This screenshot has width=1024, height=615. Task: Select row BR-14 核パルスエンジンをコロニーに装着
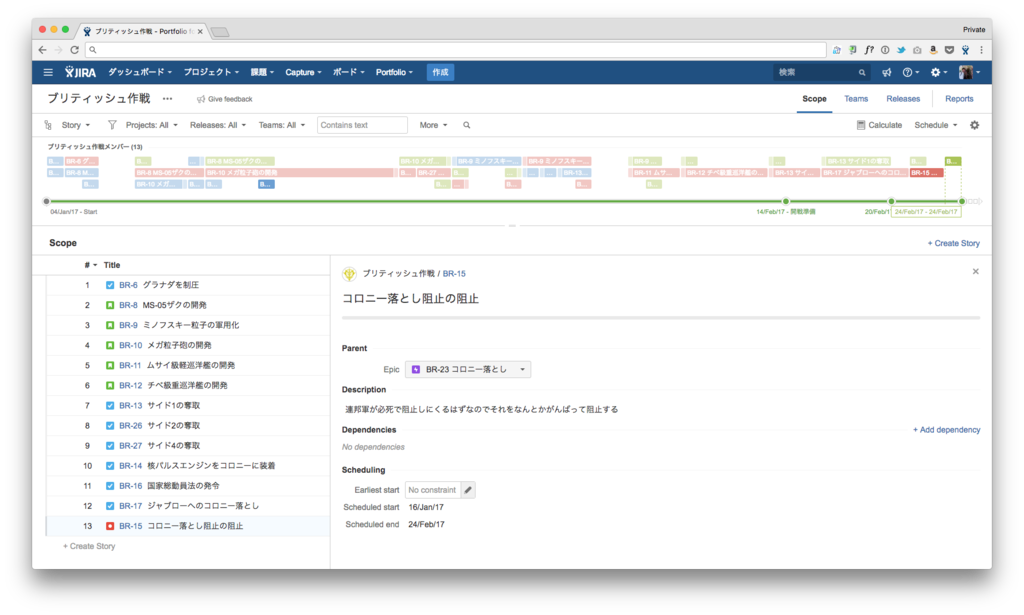[188, 466]
